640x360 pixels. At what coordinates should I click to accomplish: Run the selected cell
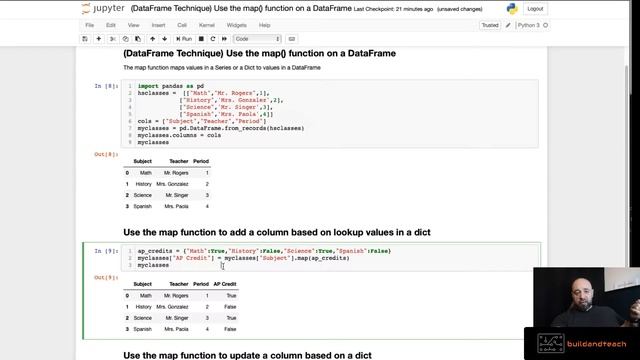[184, 39]
